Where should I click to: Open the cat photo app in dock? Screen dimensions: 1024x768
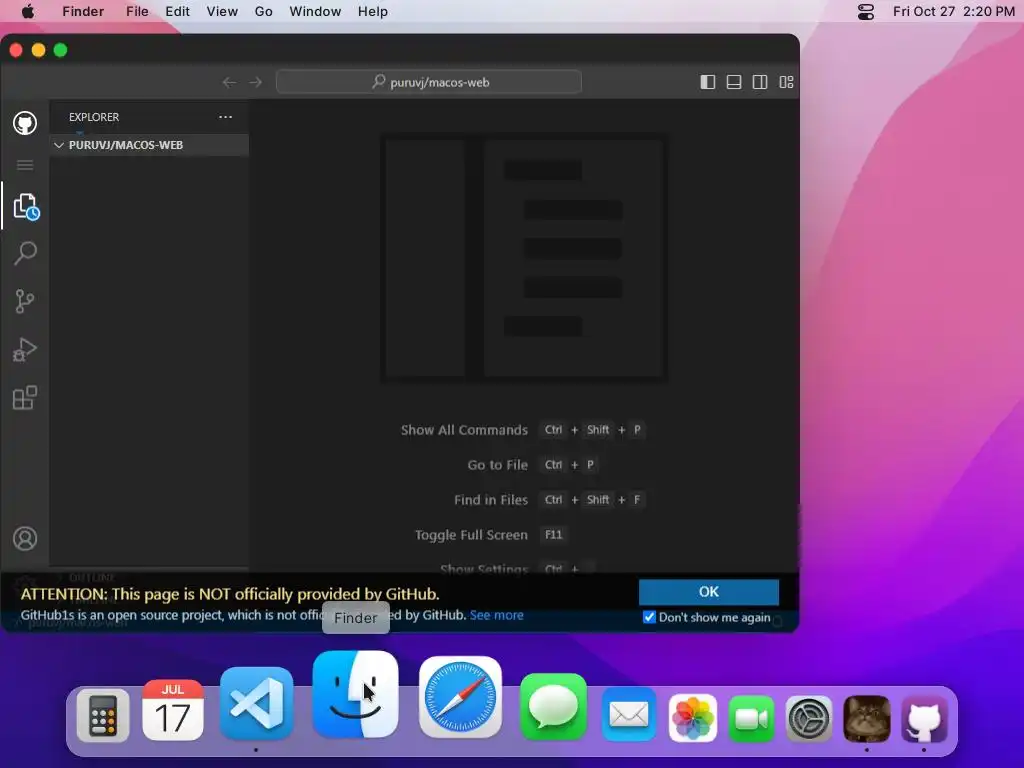pos(867,719)
